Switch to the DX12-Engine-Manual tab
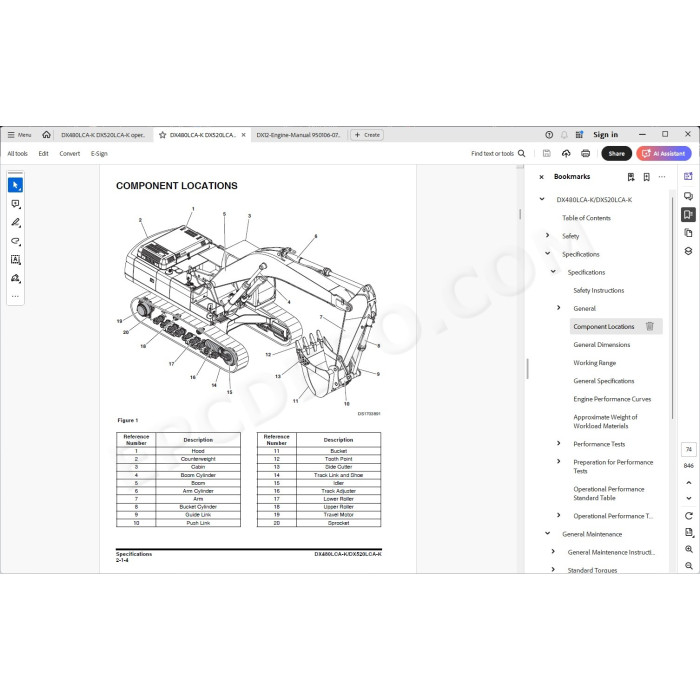The height and width of the screenshot is (700, 700). click(298, 135)
